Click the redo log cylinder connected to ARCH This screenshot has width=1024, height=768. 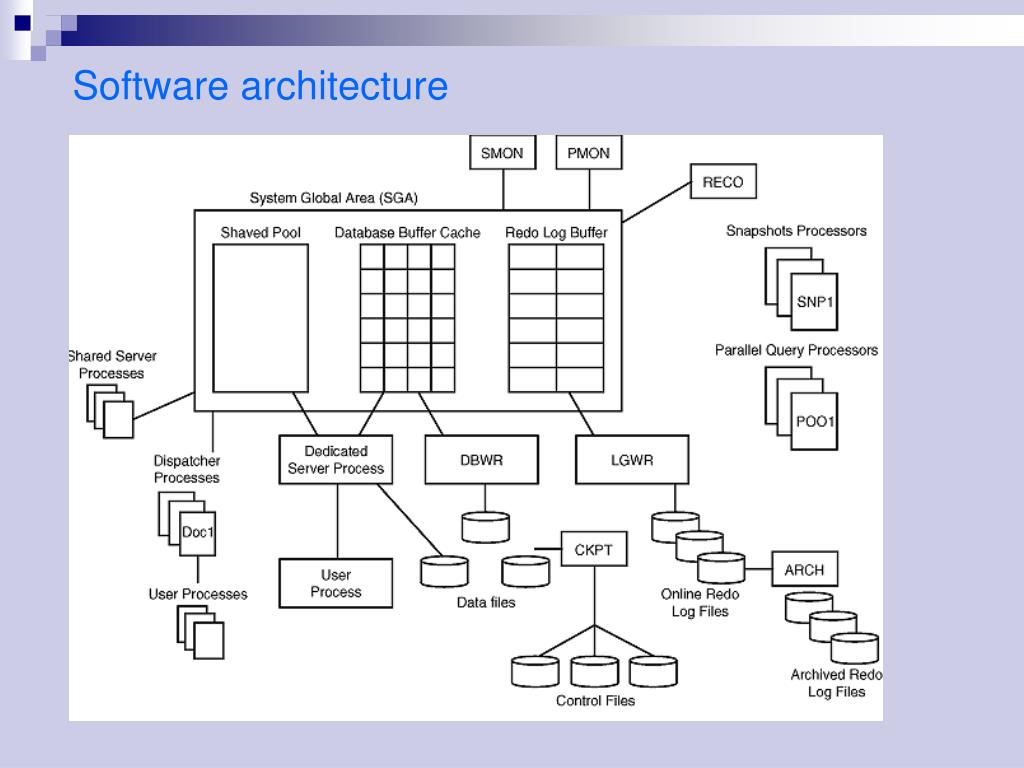tap(721, 568)
